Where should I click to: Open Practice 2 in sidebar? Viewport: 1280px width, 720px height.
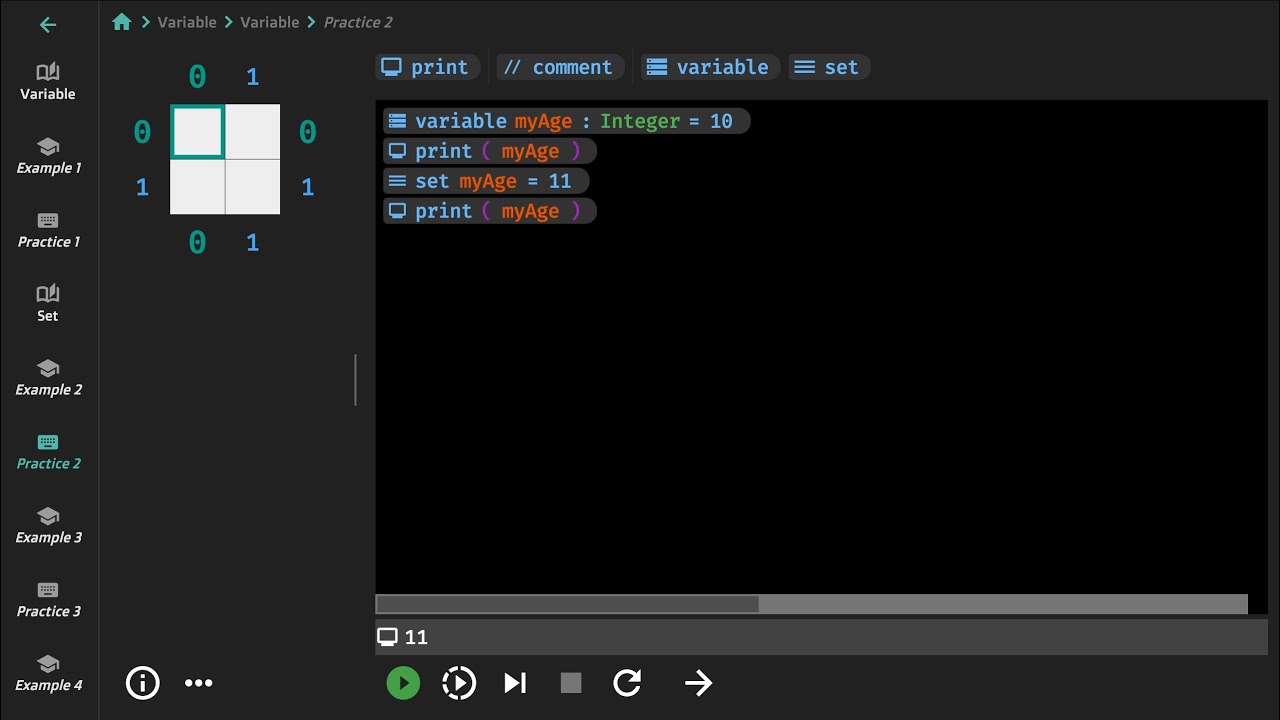coord(48,452)
